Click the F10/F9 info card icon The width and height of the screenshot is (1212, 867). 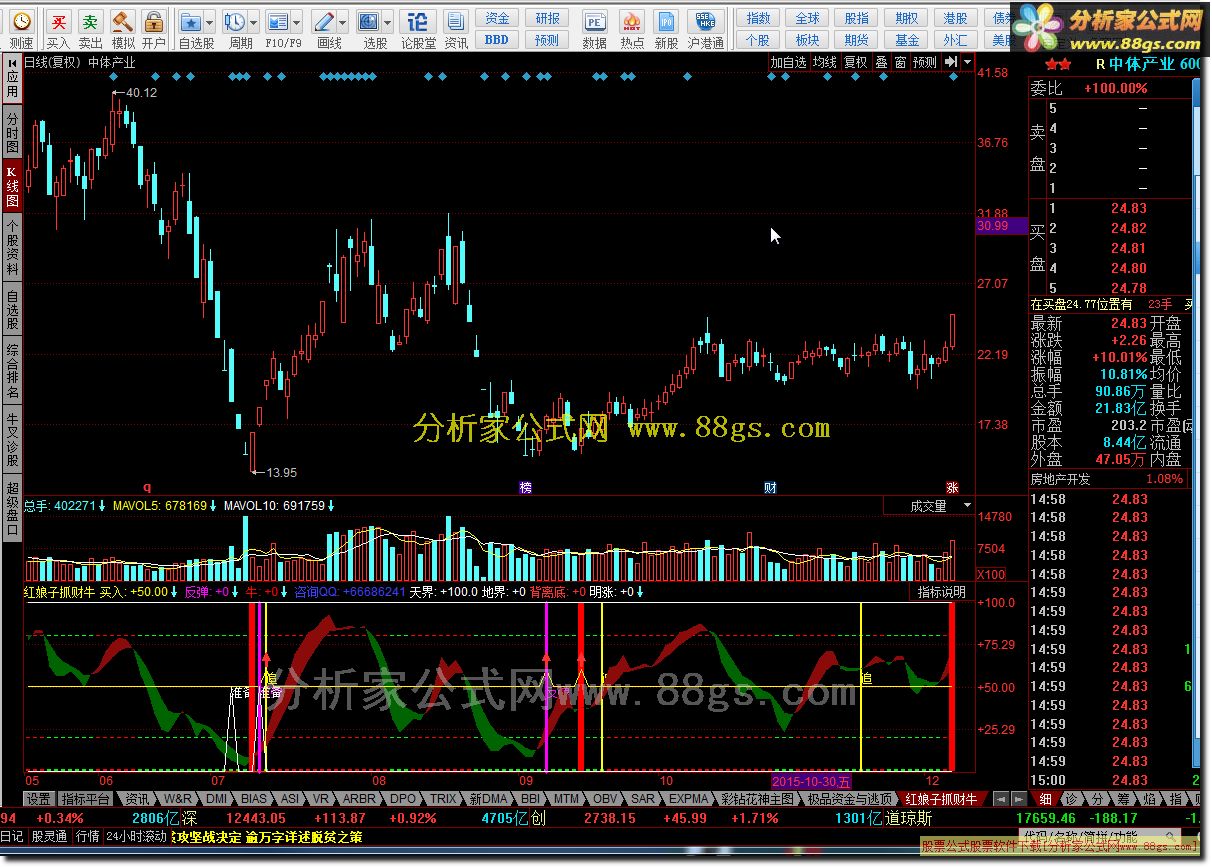[x=278, y=20]
